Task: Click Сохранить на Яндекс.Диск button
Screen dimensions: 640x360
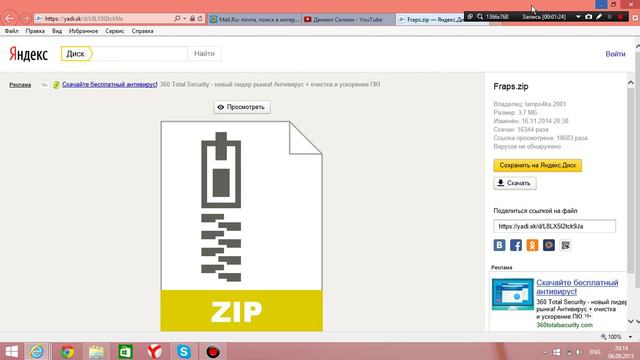Action: point(538,165)
